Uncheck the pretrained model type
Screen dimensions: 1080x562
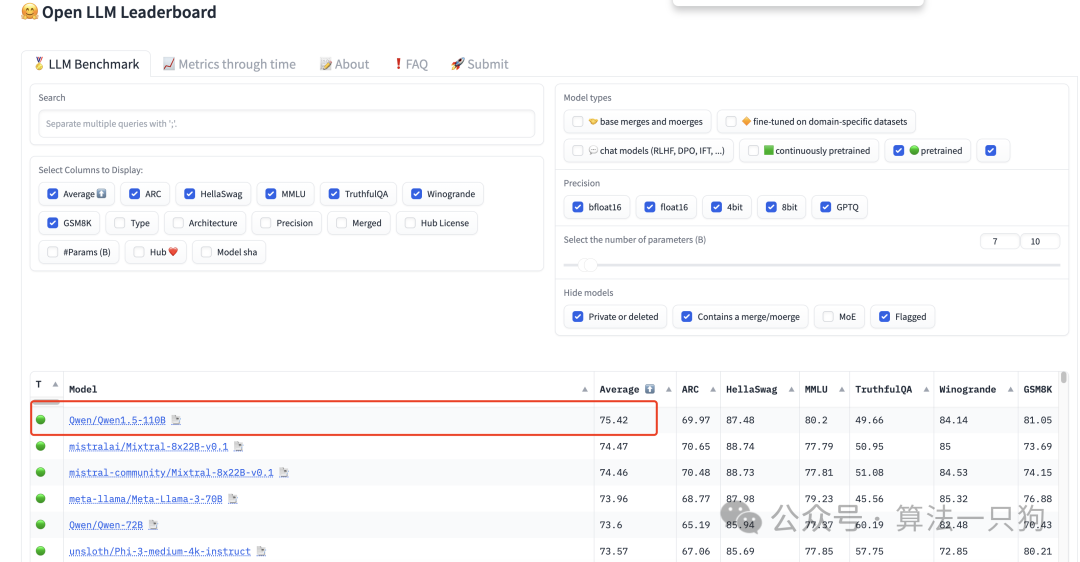coord(899,150)
